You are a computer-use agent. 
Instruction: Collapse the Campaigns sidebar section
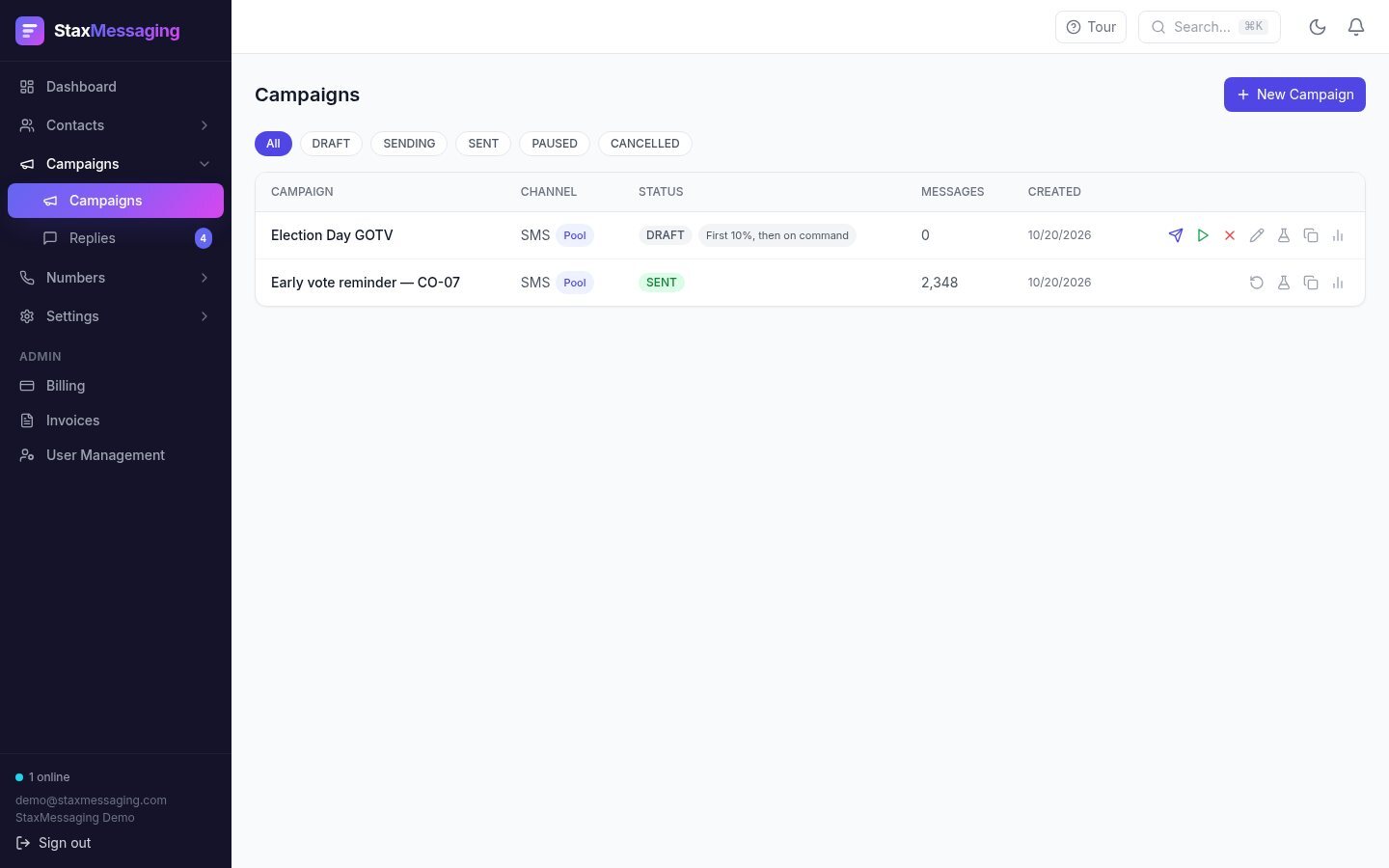coord(116,164)
